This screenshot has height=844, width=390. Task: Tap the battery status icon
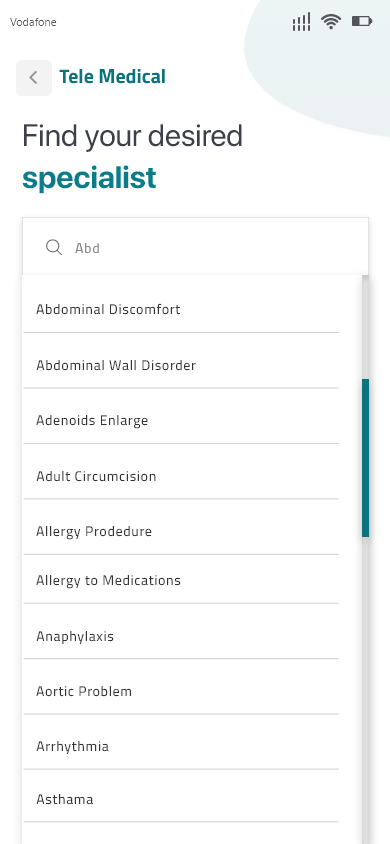pos(361,22)
